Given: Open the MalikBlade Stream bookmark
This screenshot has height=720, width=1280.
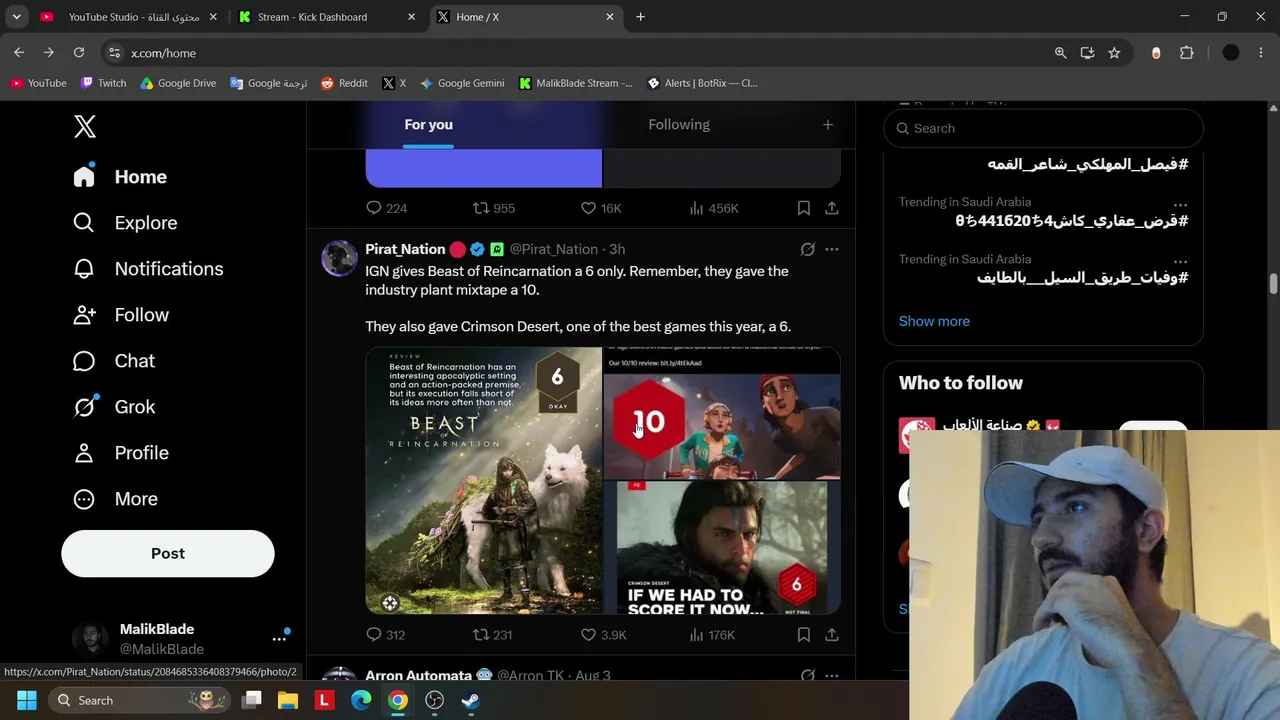Looking at the screenshot, I should (576, 83).
